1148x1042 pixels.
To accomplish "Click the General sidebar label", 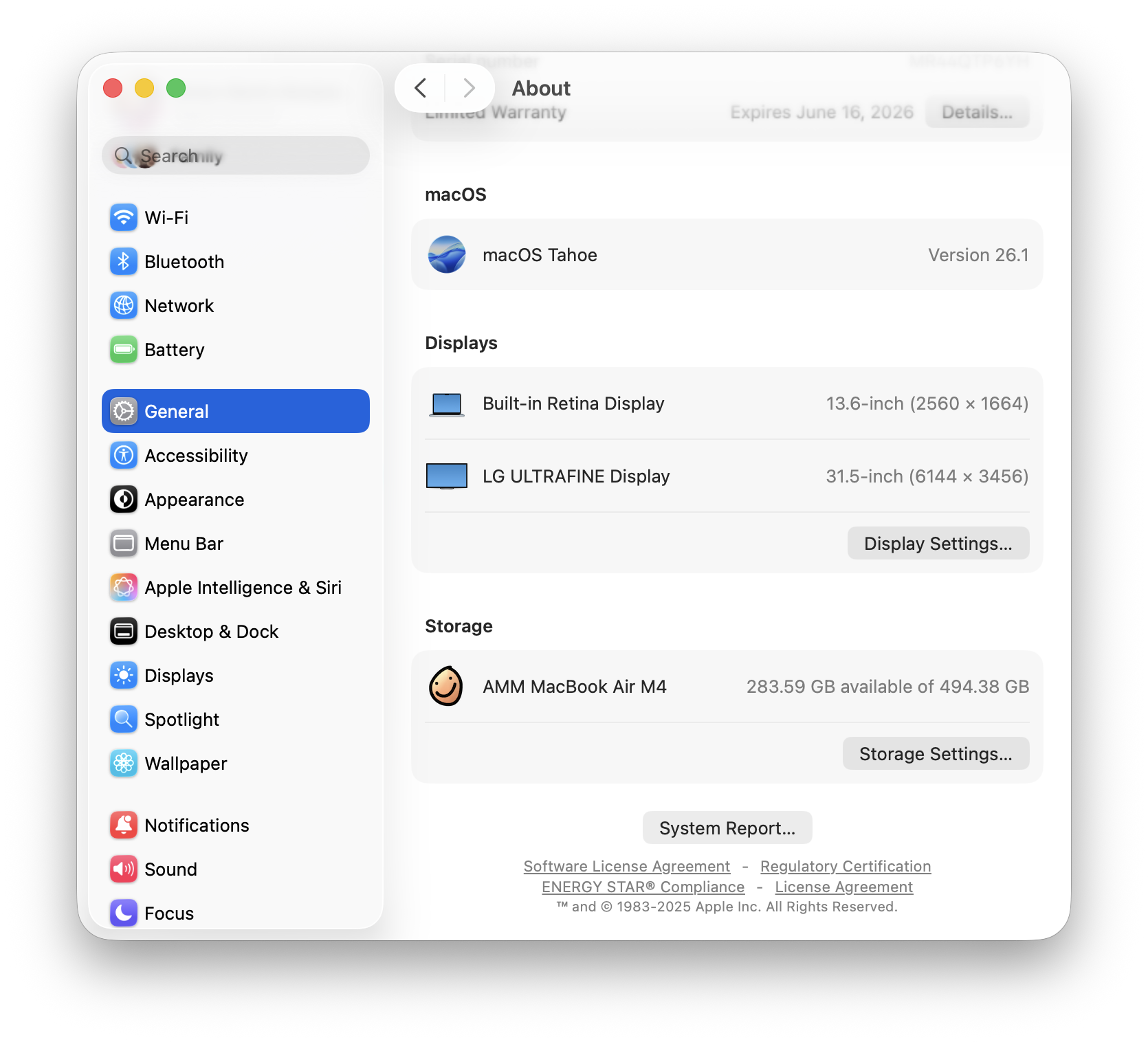I will pos(177,411).
